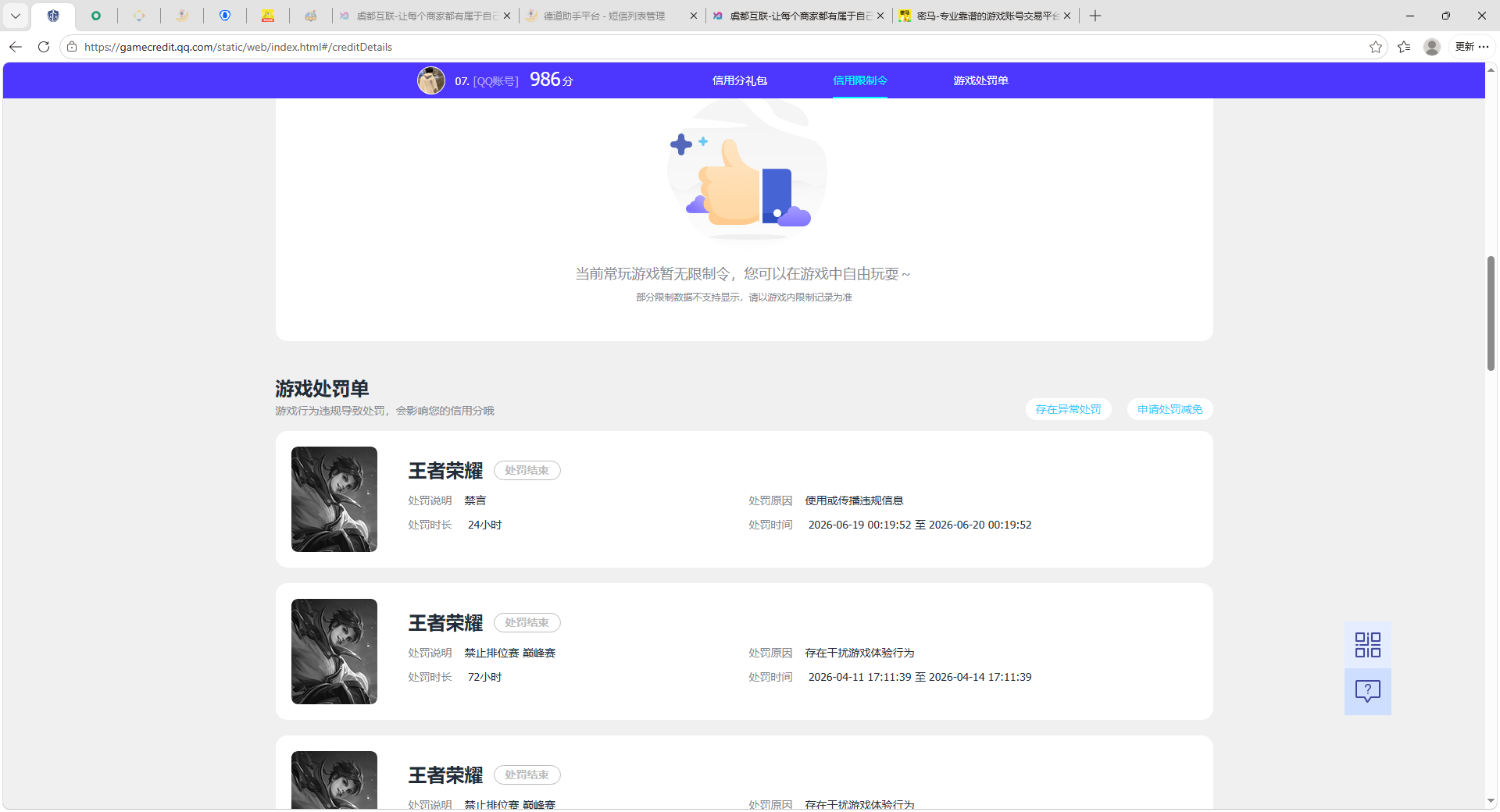Open 信用分礼包 navigation item
This screenshot has width=1500, height=812.
pos(739,80)
